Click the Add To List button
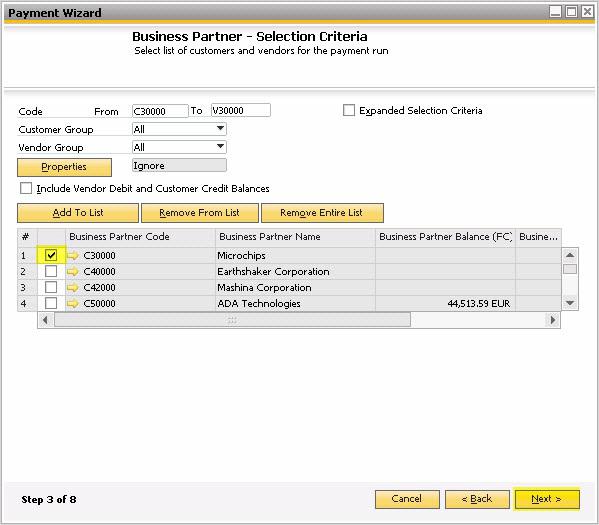Viewport: 599px width, 525px height. 78,213
